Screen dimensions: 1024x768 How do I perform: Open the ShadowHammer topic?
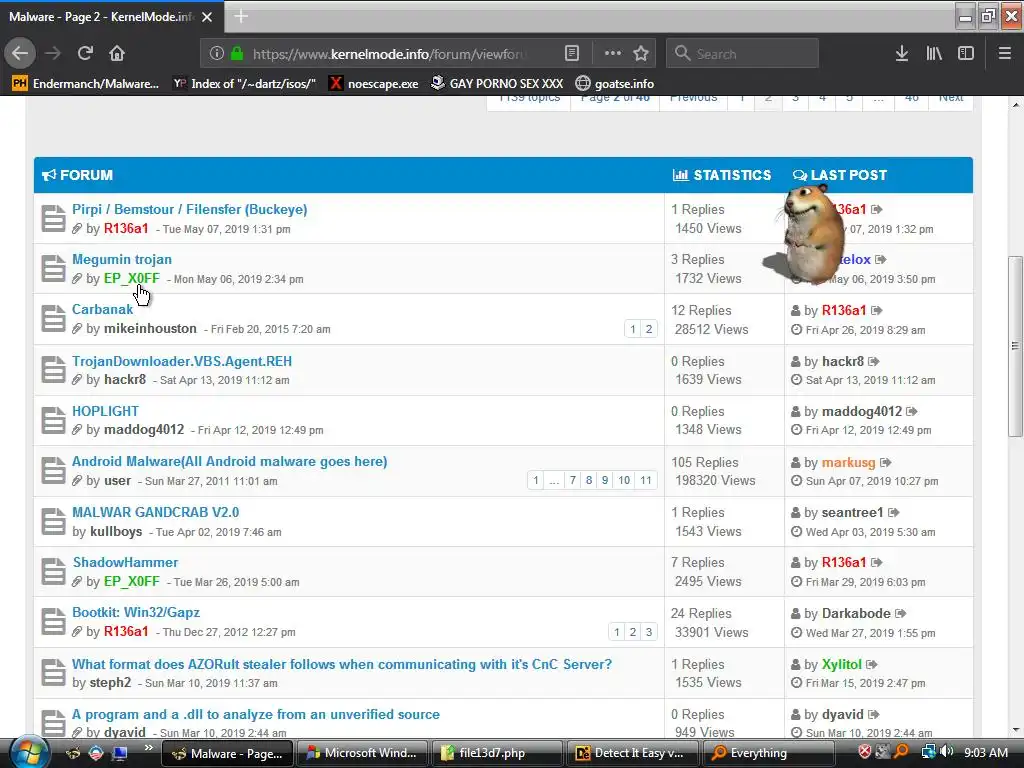(125, 562)
